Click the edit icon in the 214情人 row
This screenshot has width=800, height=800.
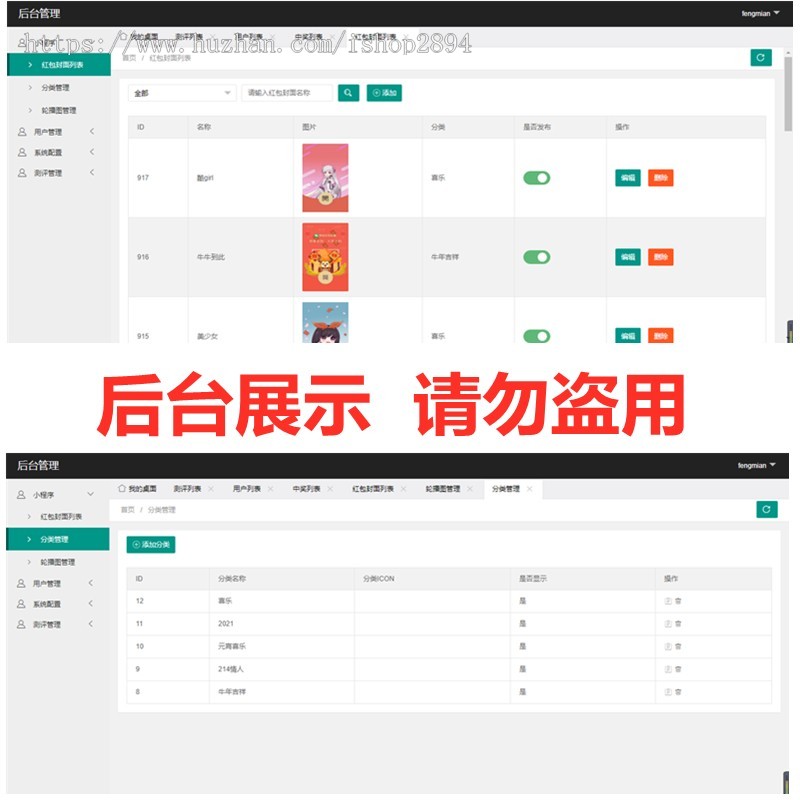click(x=668, y=669)
